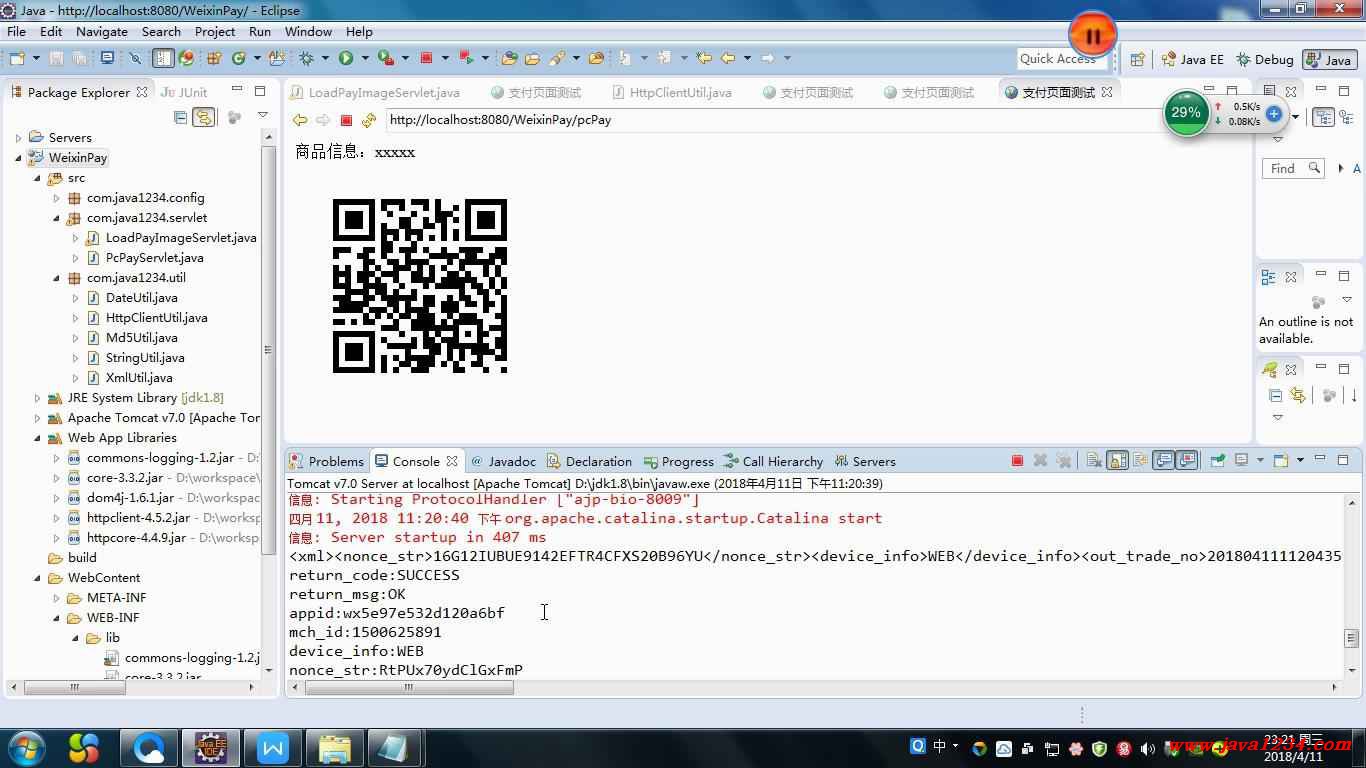
Task: Select the Java perspective button
Action: [1329, 59]
